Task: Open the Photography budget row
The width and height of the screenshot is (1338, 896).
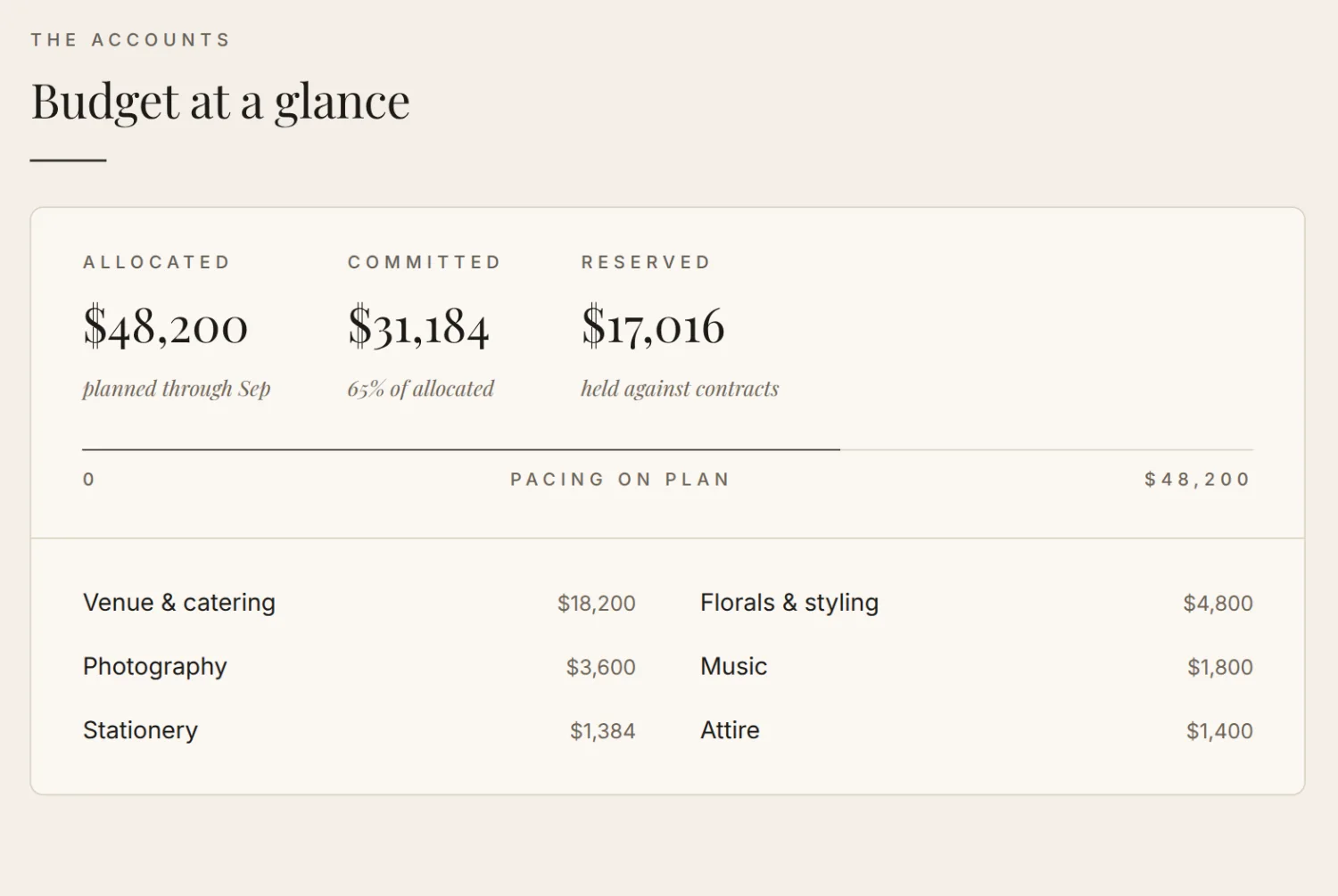Action: (x=359, y=667)
